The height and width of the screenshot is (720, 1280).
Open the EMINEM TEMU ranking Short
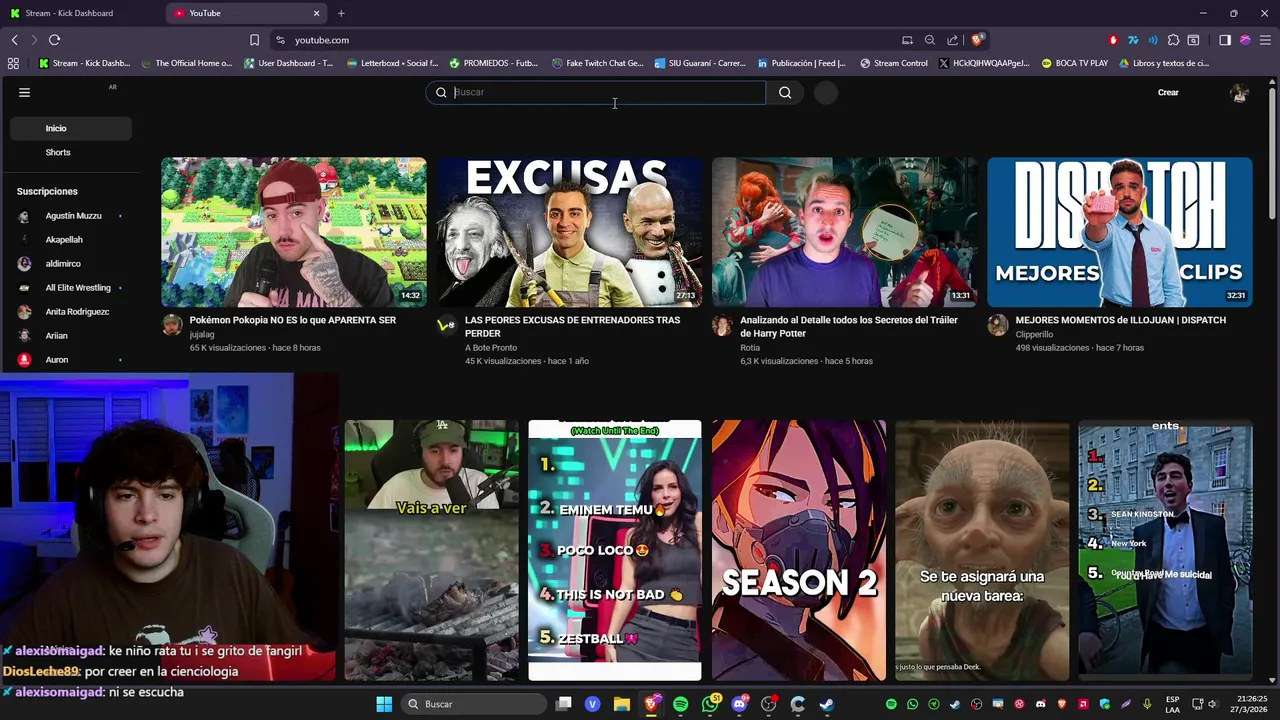615,550
